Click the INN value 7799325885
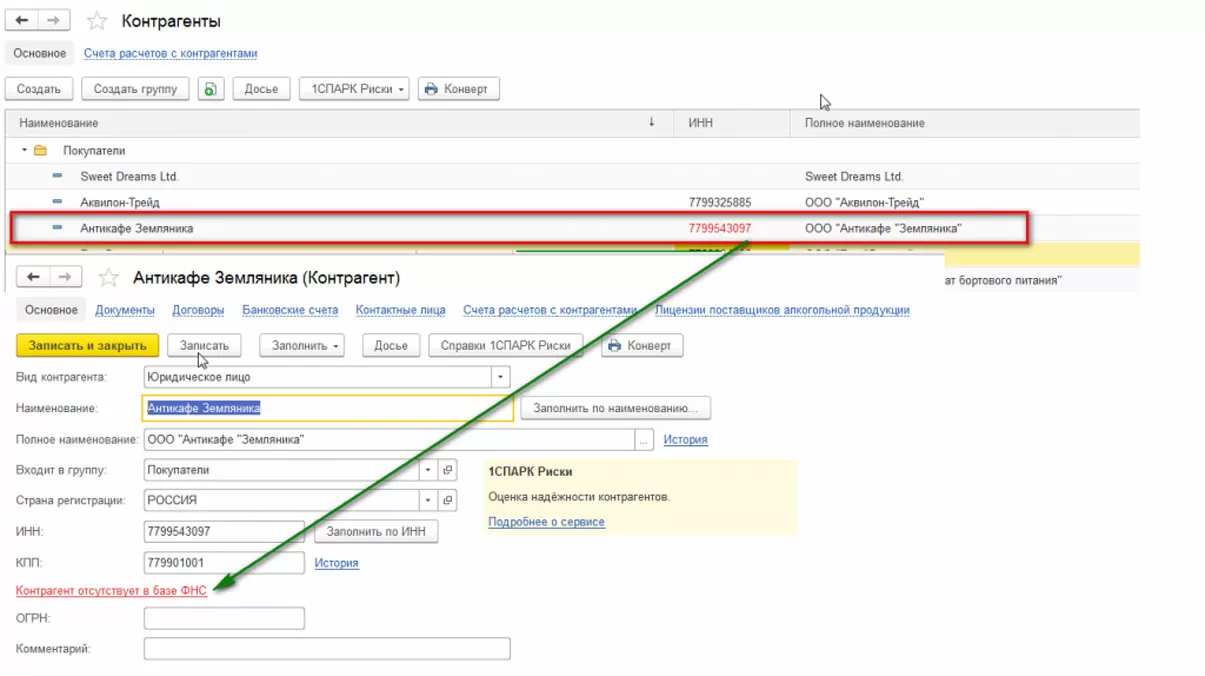Viewport: 1205px width, 676px height. [720, 202]
